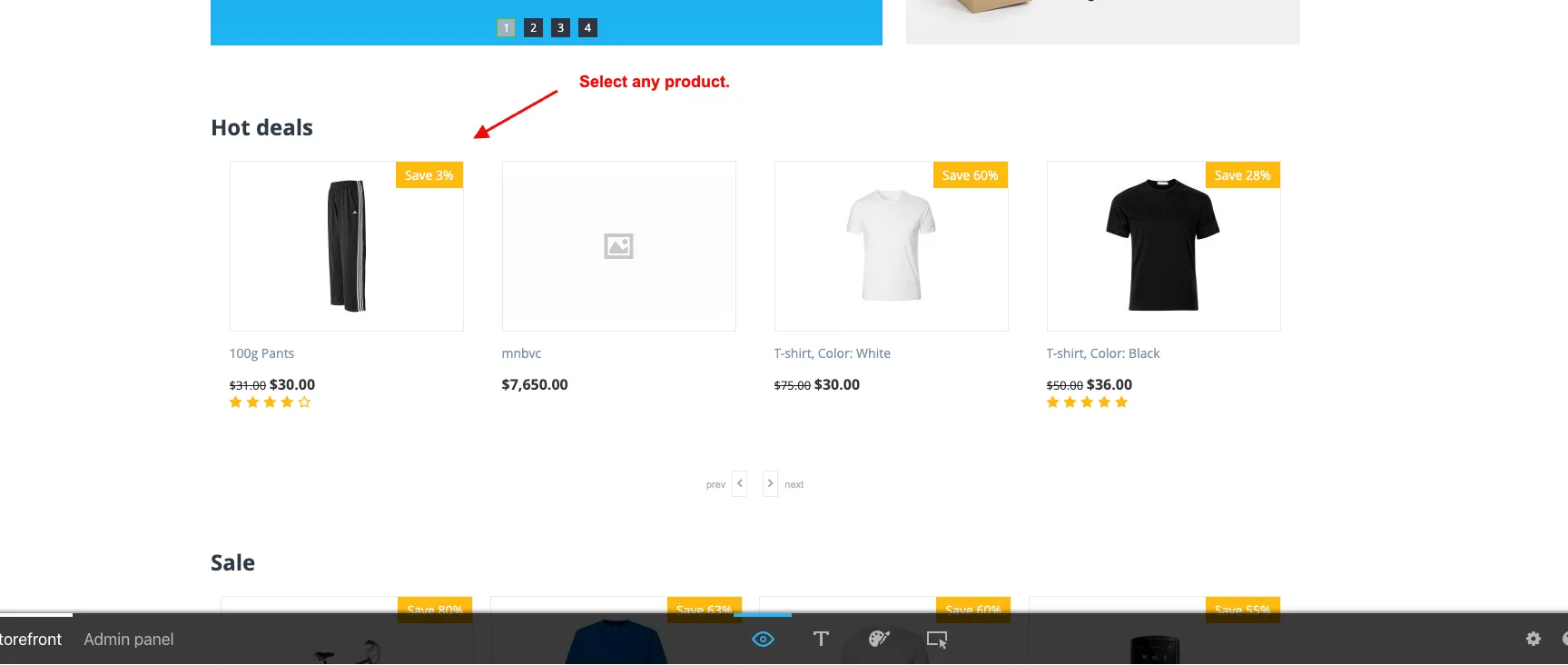The height and width of the screenshot is (665, 1568).
Task: Click the black pants product thumbnail
Action: tap(347, 246)
